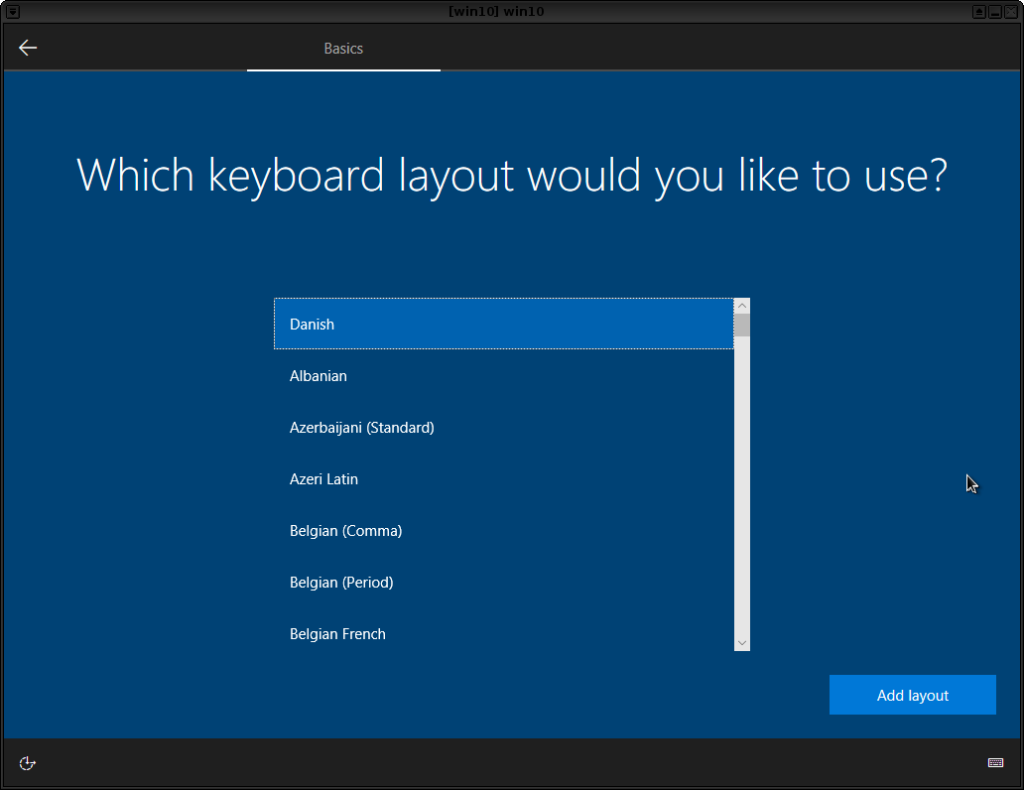This screenshot has width=1024, height=790.
Task: Click the Add layout button
Action: pyautogui.click(x=912, y=695)
